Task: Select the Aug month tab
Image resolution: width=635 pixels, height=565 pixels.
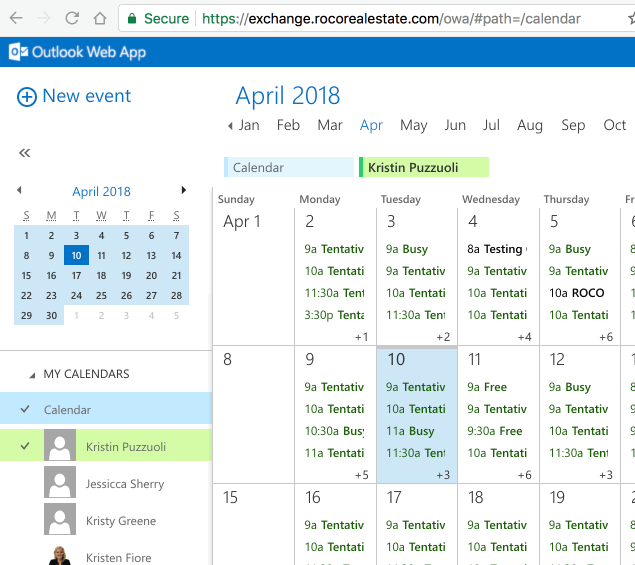Action: click(x=530, y=125)
